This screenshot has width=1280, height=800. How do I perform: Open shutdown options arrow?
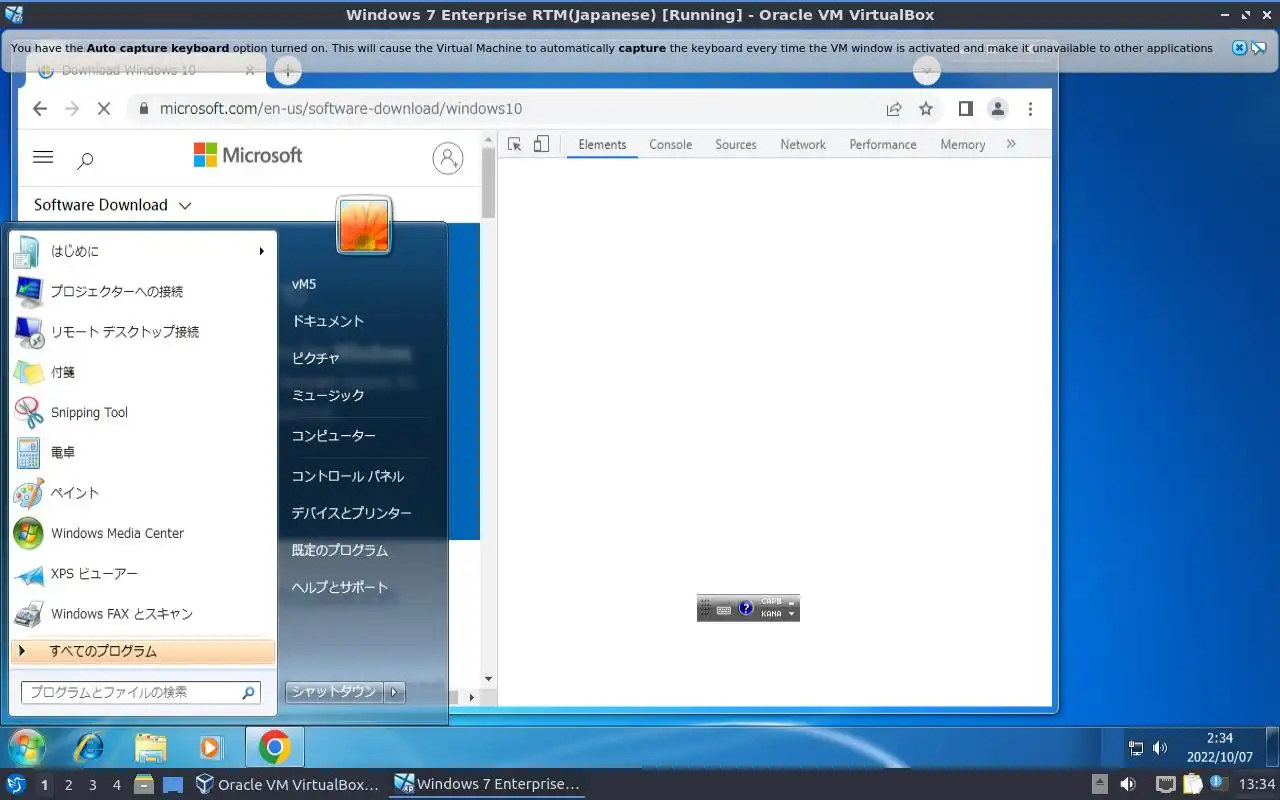(x=395, y=691)
